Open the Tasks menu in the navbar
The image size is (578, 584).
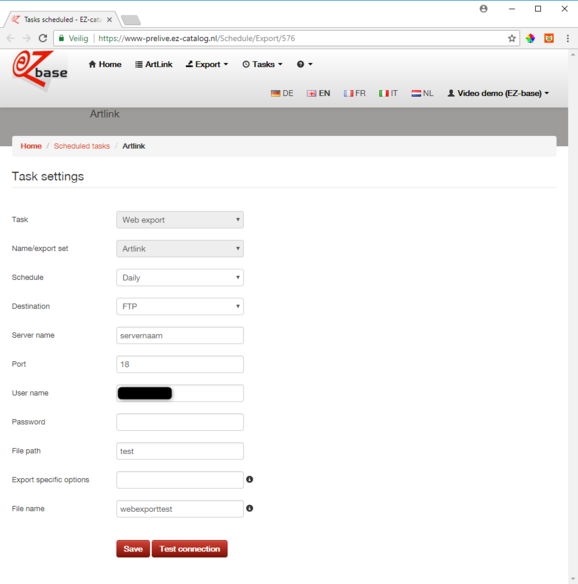tap(263, 64)
